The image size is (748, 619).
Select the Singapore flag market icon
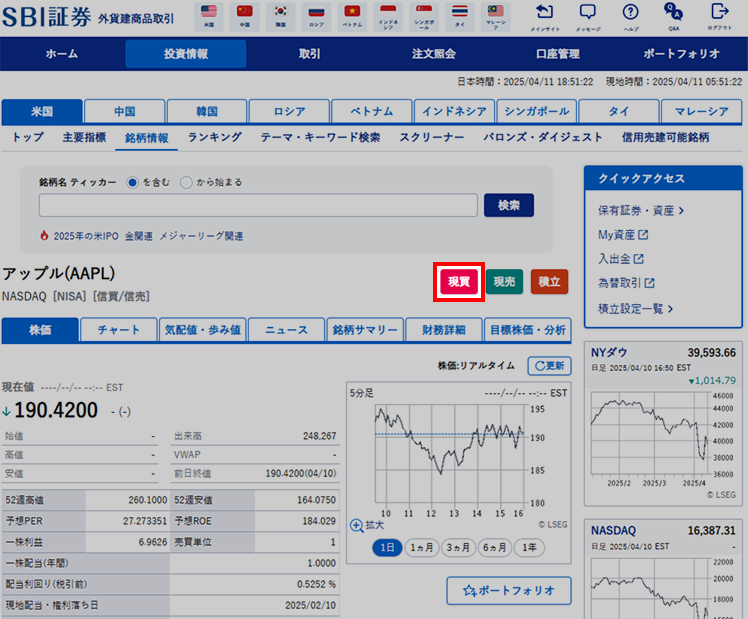[x=424, y=16]
